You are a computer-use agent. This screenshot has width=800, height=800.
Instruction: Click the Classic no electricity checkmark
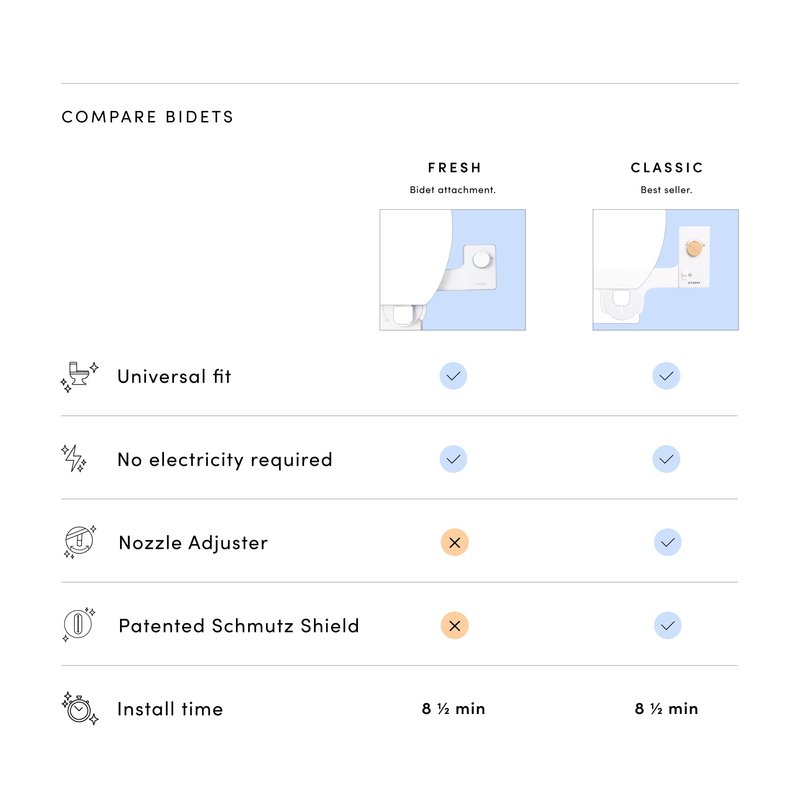(x=666, y=459)
